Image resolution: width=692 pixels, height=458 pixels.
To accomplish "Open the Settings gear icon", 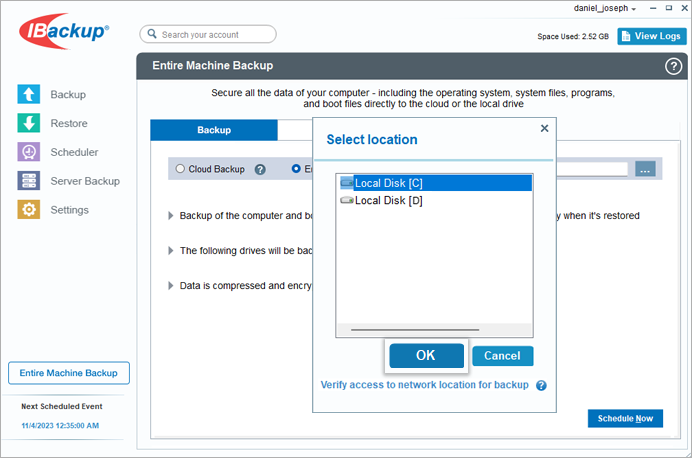I will point(29,209).
